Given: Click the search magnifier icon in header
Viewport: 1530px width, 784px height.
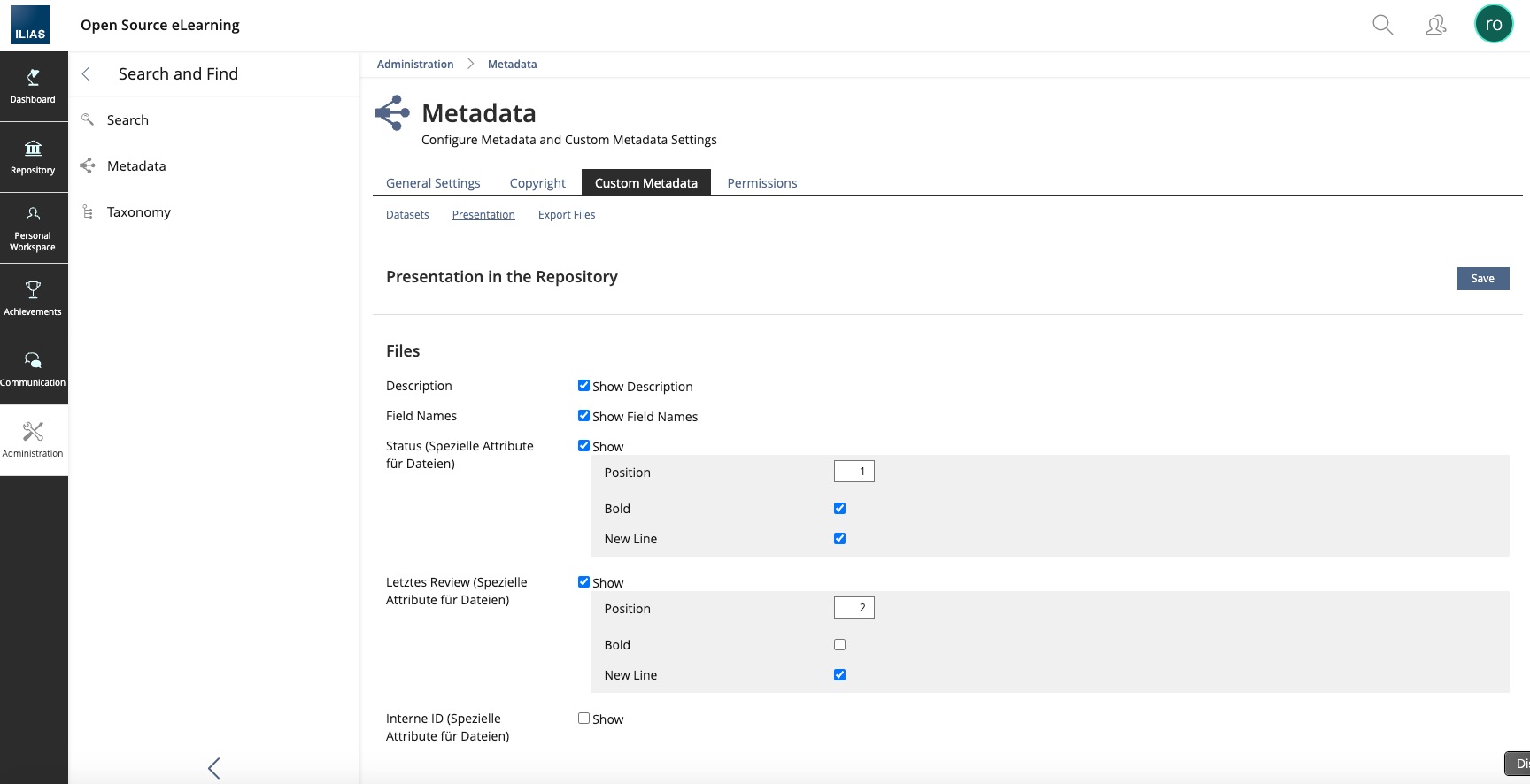Looking at the screenshot, I should tap(1382, 25).
